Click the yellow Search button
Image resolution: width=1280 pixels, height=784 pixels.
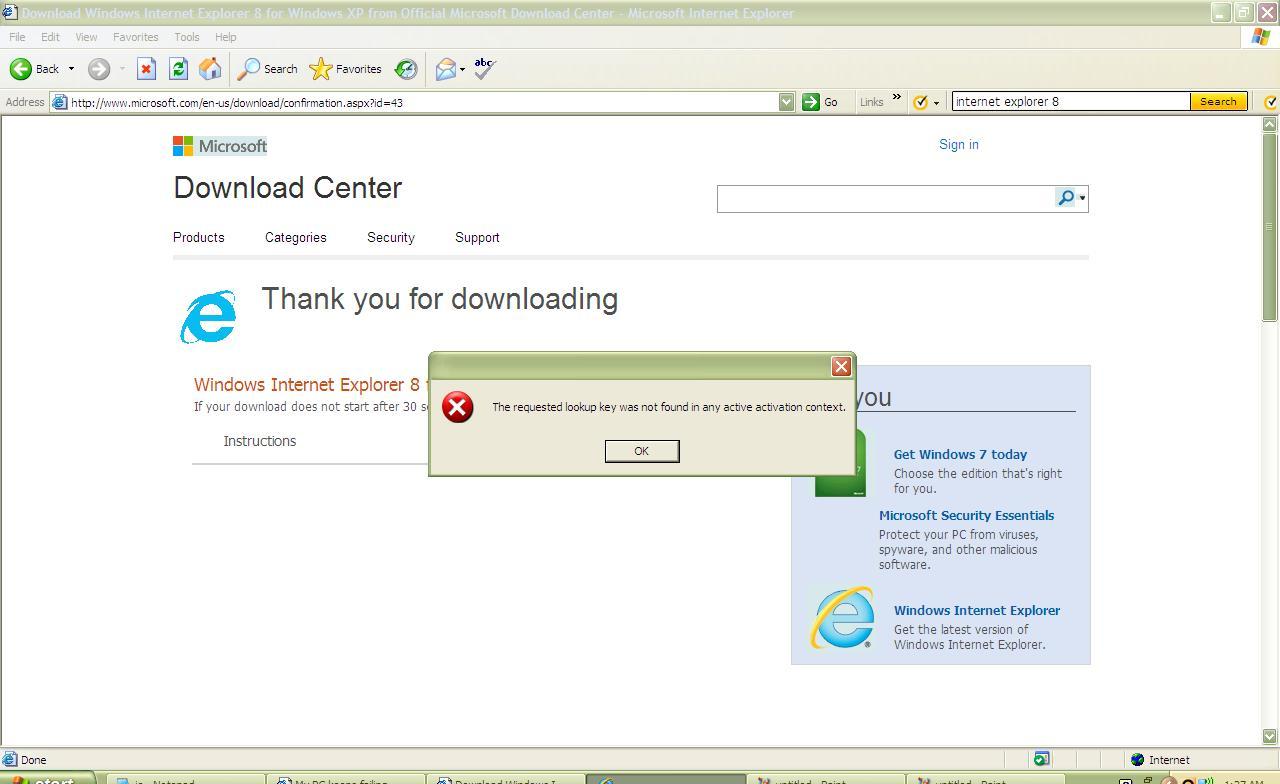point(1218,101)
